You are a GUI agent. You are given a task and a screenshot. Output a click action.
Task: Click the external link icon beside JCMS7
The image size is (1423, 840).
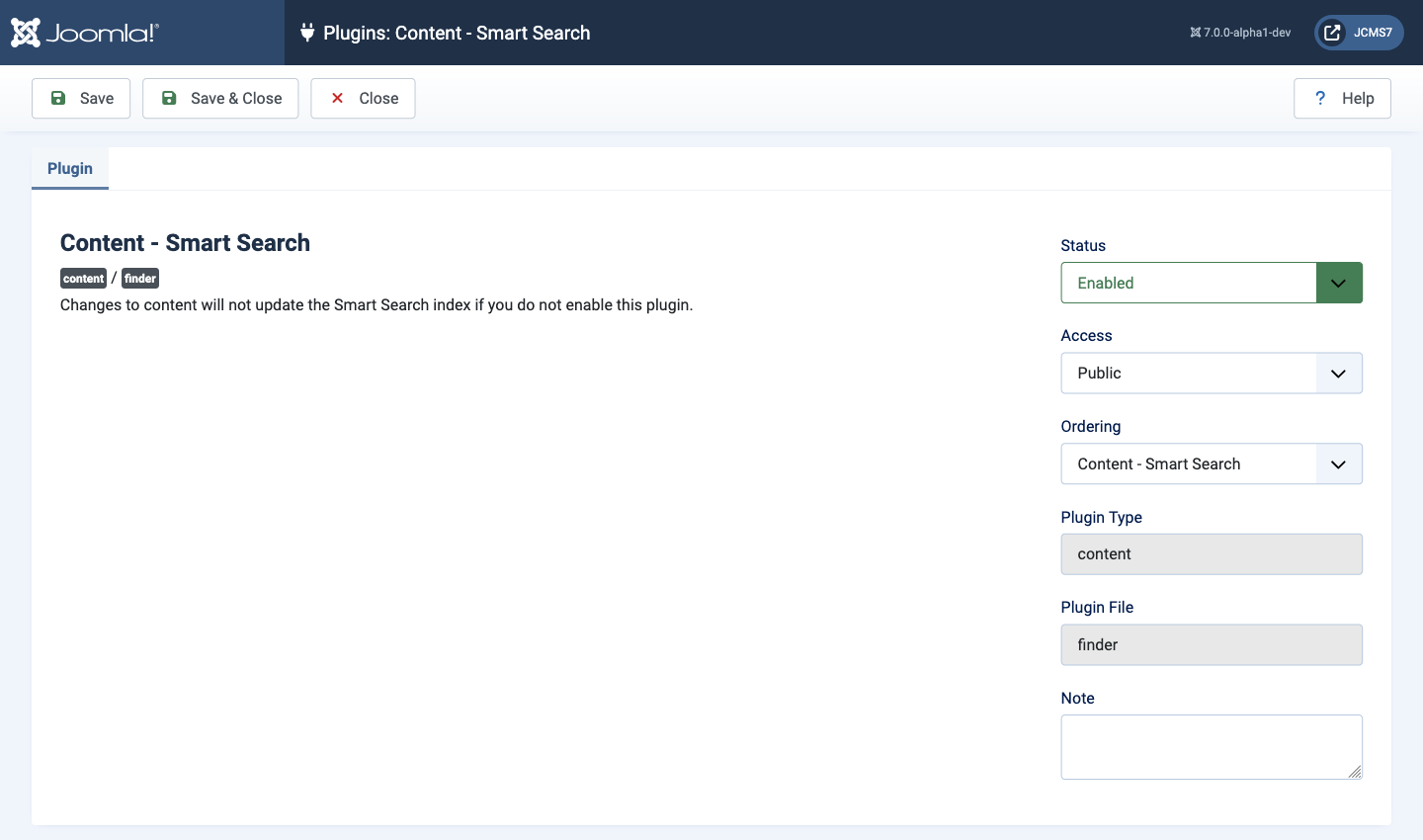[1332, 33]
